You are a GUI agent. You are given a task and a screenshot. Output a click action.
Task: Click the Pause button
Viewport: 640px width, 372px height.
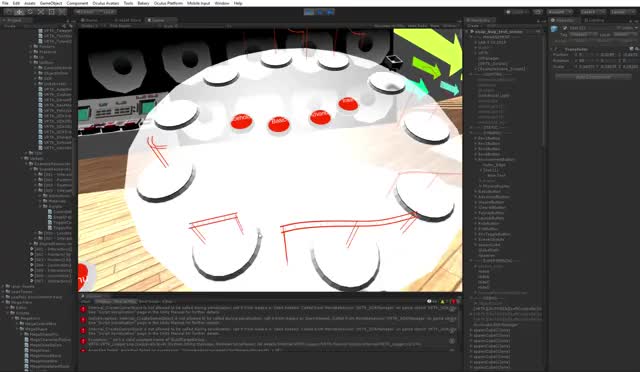(320, 12)
